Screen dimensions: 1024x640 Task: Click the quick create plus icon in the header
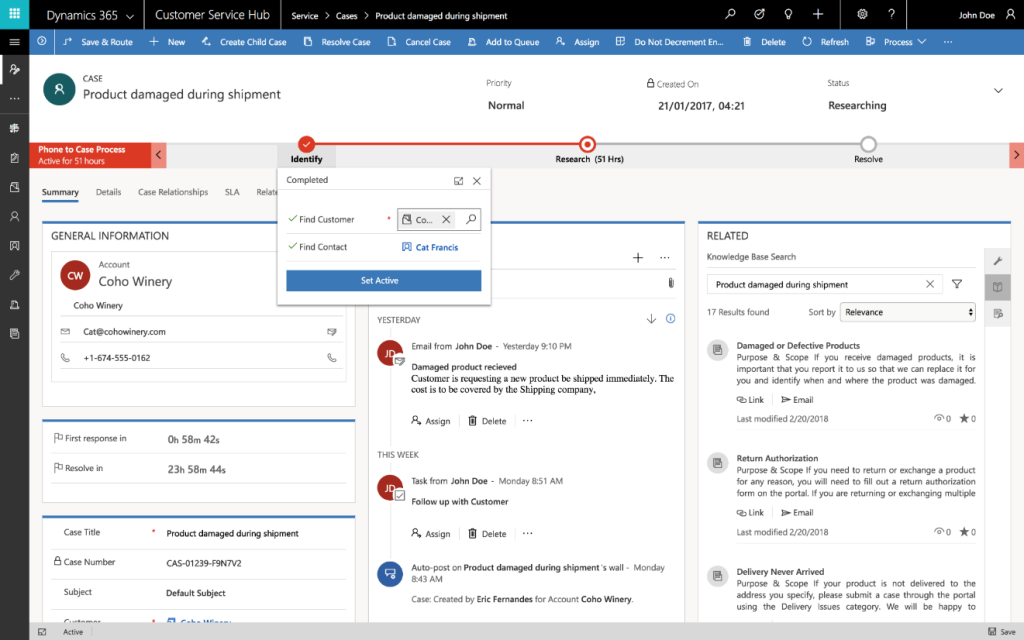(x=818, y=14)
